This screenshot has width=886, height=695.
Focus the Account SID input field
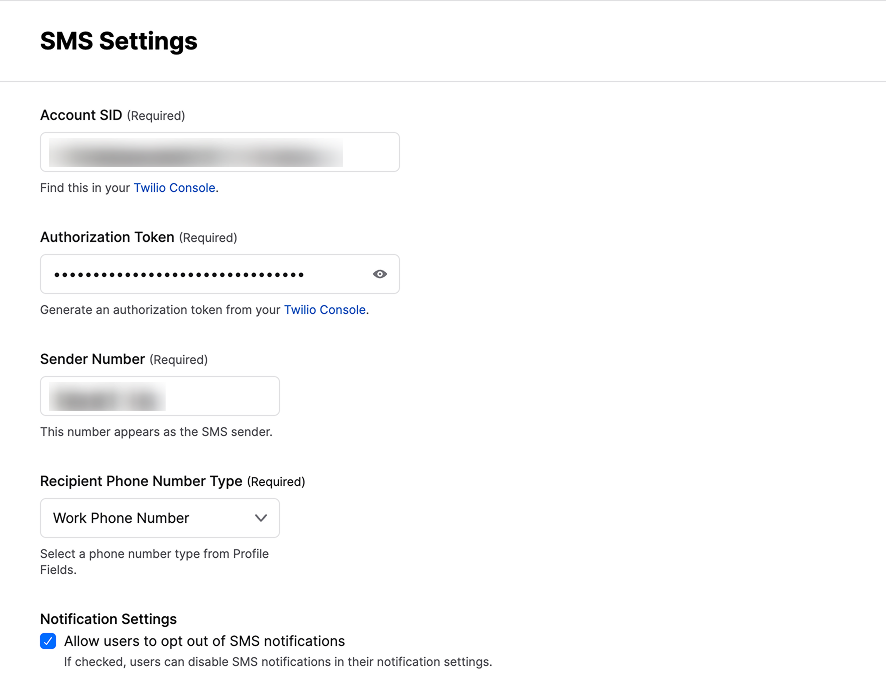[219, 151]
